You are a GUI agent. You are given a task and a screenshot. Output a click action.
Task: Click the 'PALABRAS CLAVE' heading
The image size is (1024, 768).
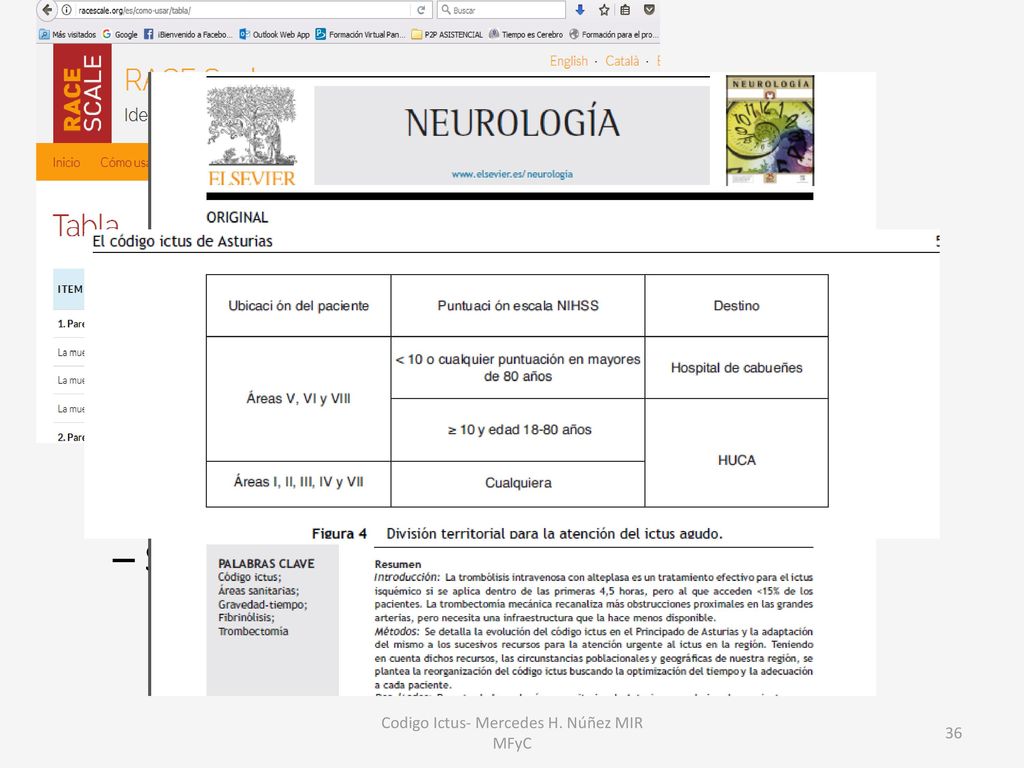[266, 564]
